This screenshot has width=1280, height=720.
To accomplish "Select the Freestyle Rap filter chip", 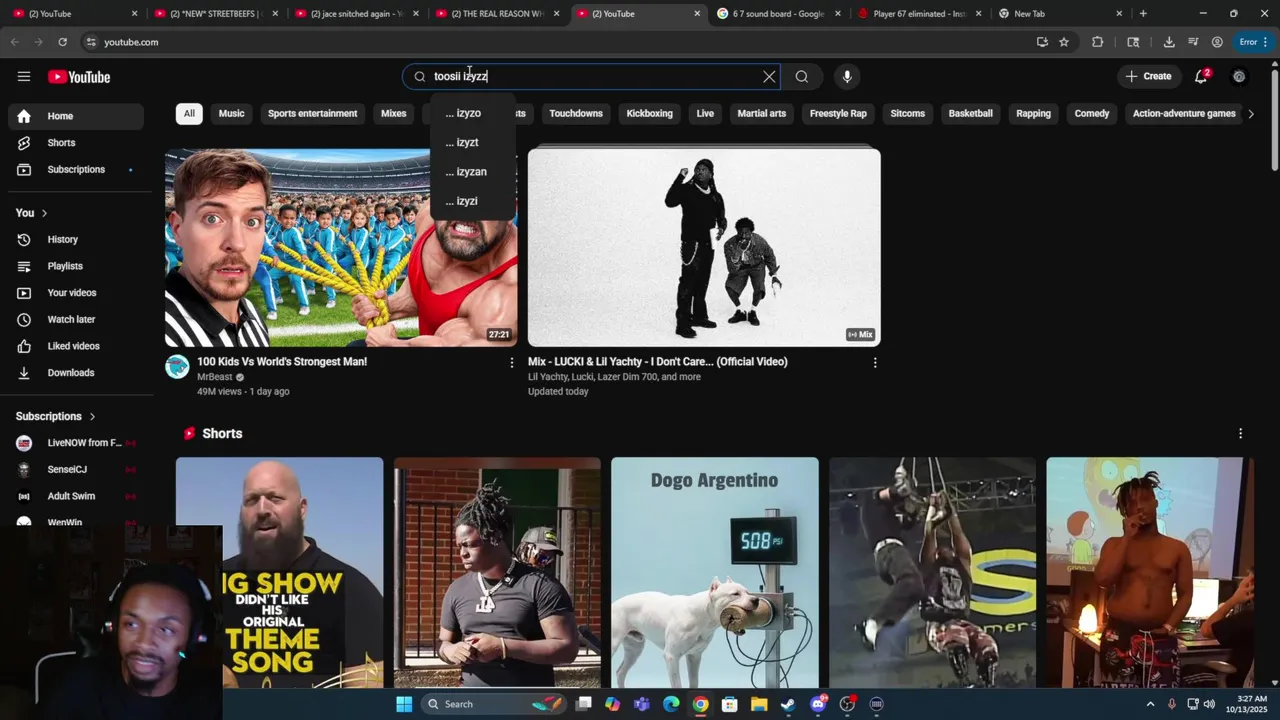I will point(838,114).
